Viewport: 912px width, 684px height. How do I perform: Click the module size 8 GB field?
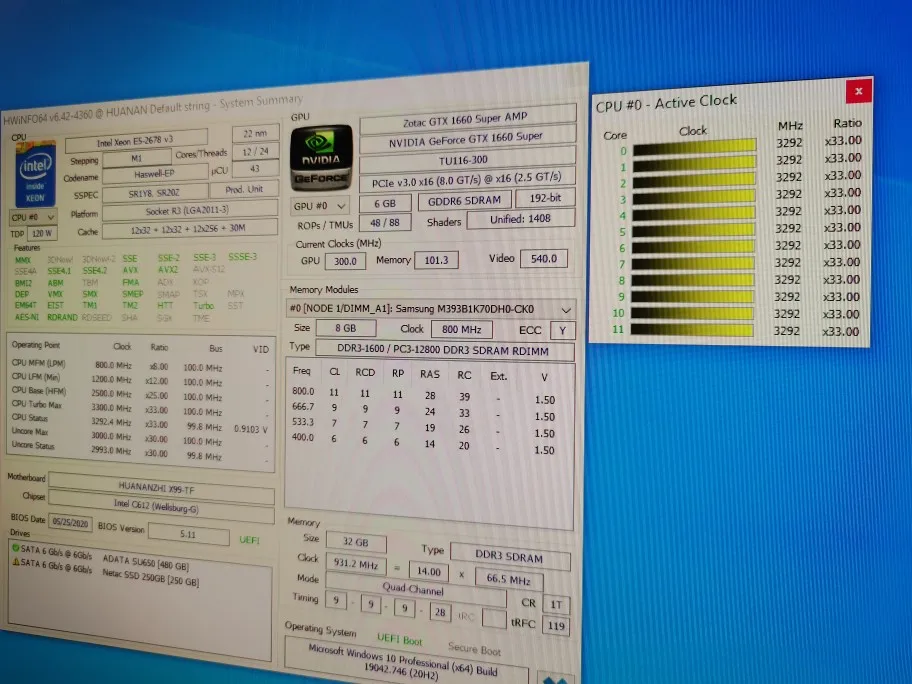(x=345, y=328)
